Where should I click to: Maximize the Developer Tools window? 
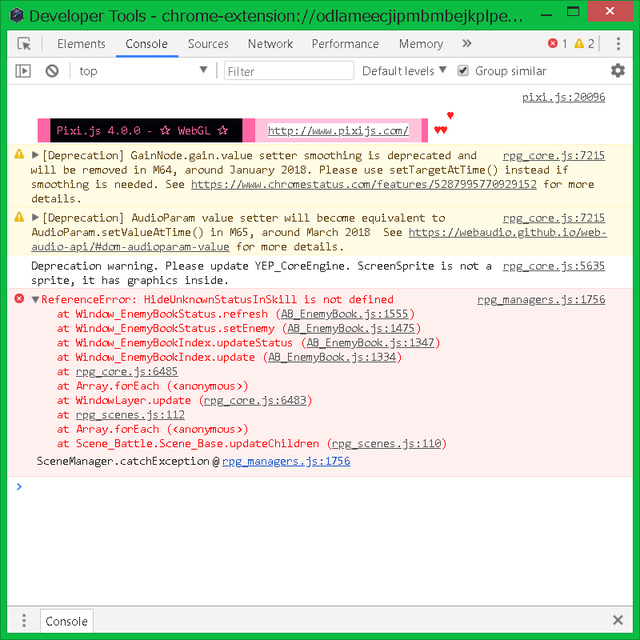[573, 11]
